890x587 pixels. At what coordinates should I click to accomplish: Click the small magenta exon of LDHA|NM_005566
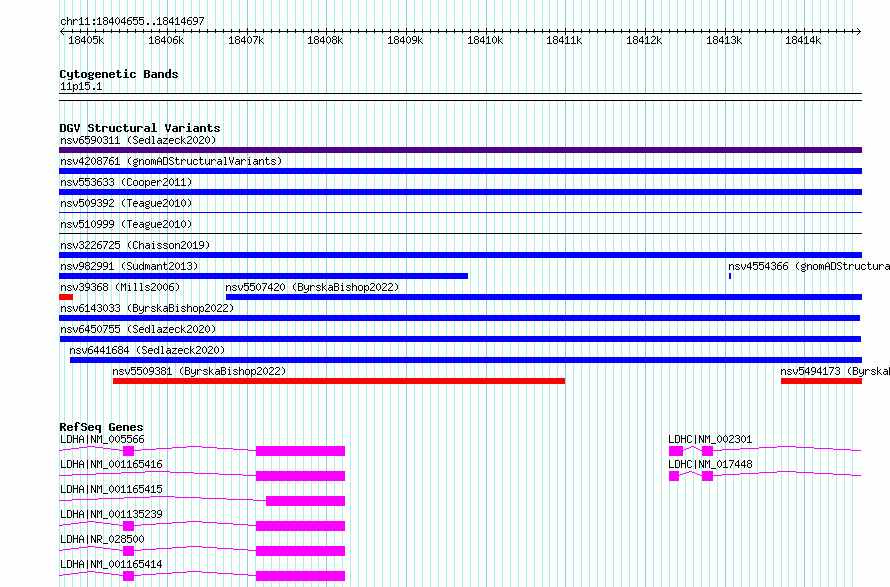click(x=128, y=451)
